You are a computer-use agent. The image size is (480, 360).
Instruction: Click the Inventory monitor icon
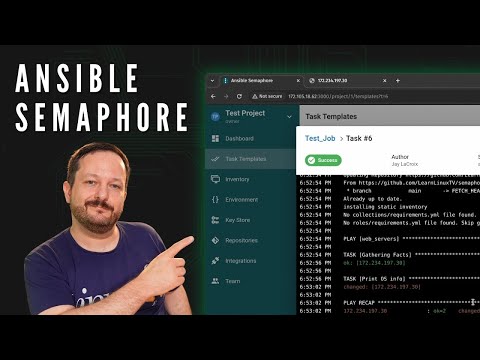tap(215, 179)
